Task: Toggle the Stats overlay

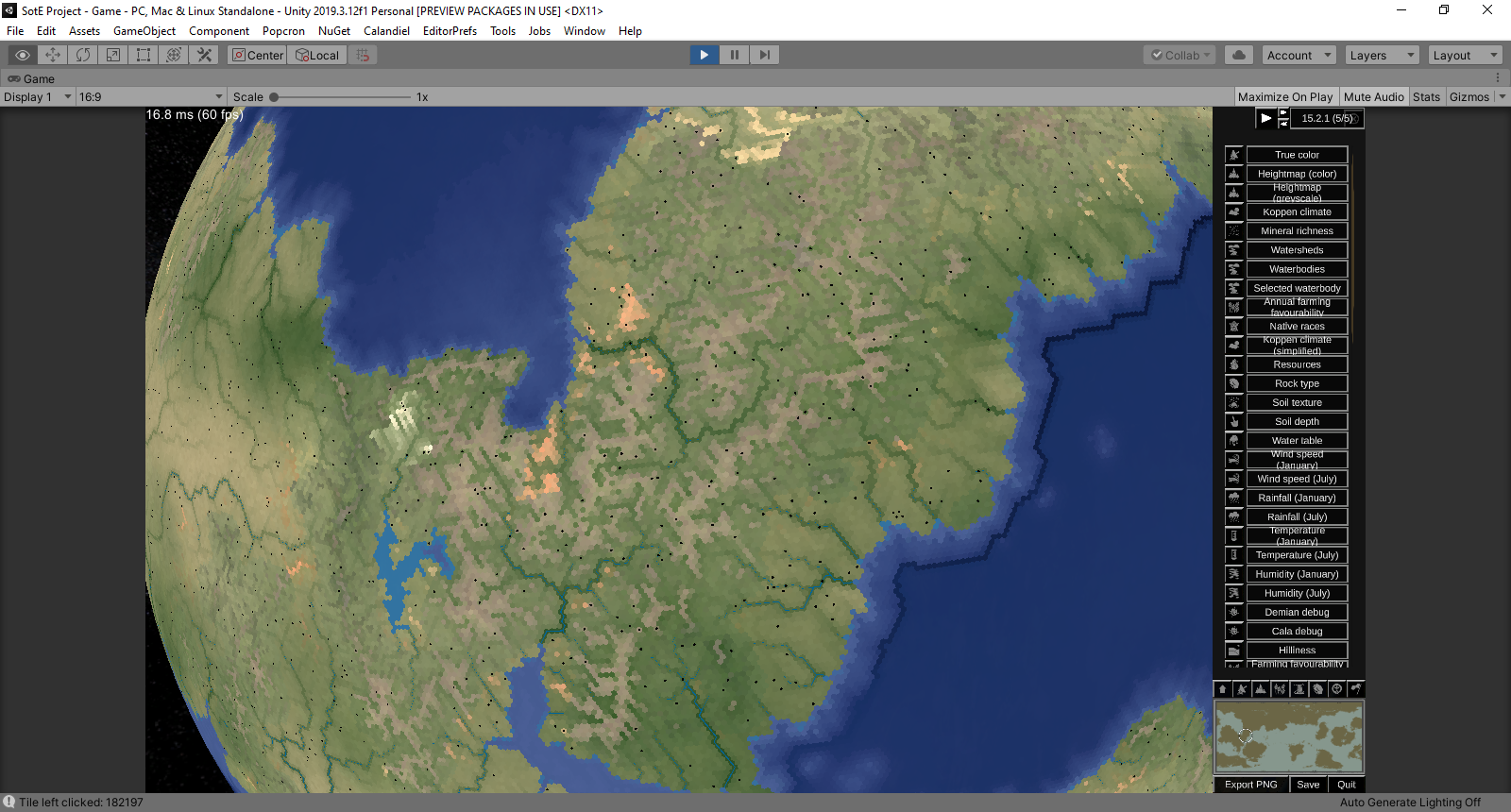Action: click(x=1426, y=96)
